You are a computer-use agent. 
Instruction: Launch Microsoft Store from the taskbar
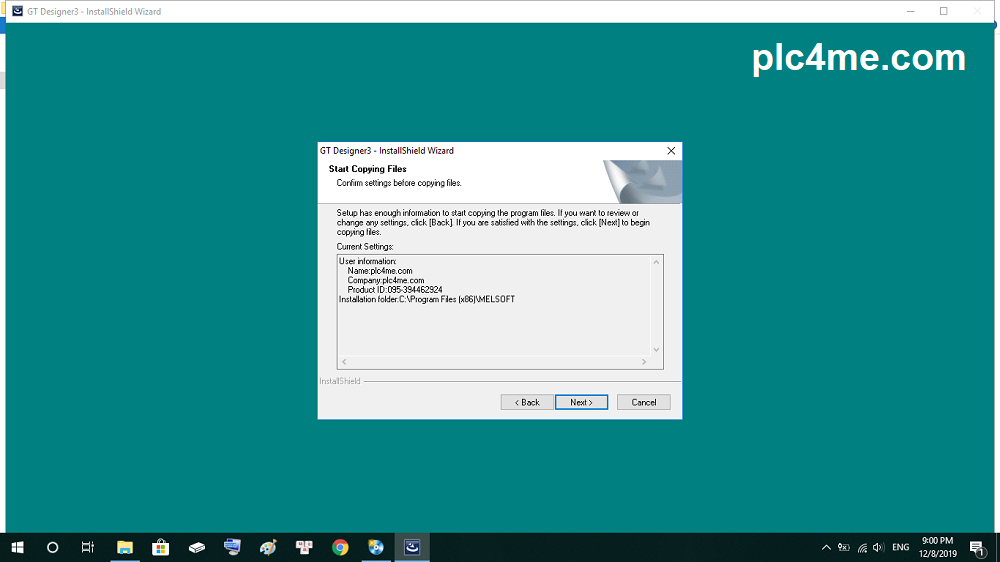coord(160,547)
